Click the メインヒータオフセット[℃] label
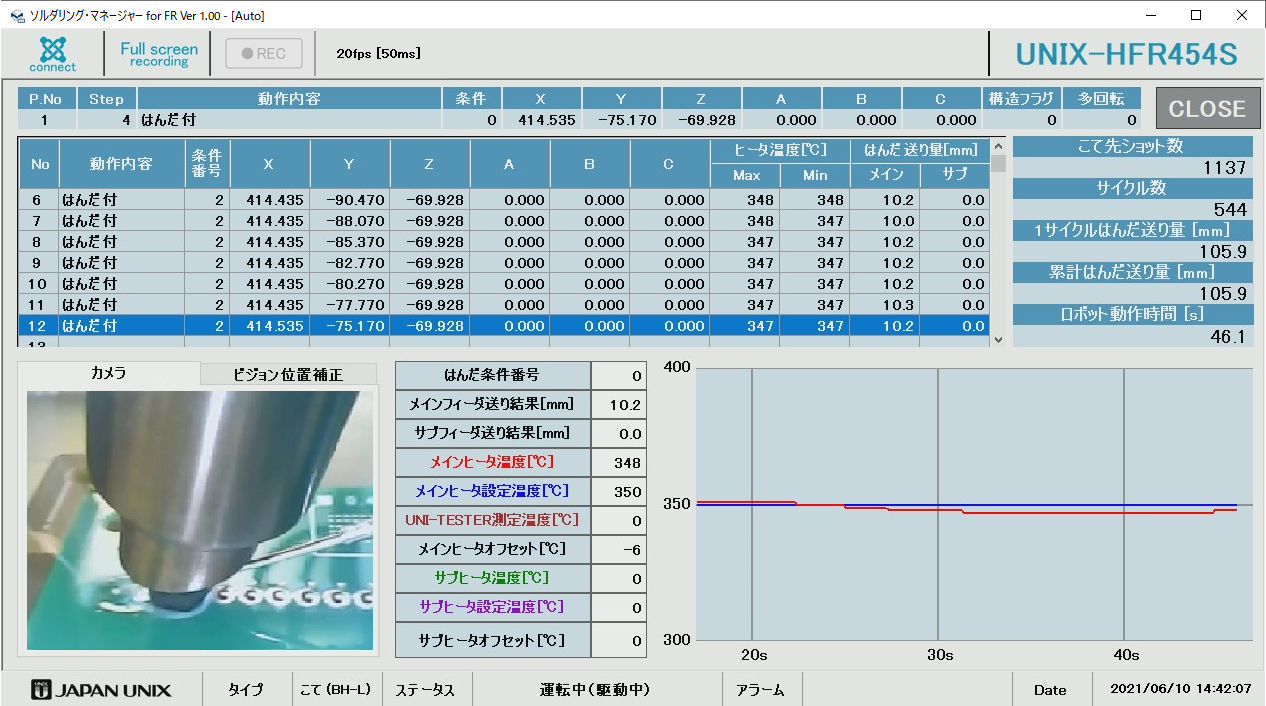 coord(492,549)
